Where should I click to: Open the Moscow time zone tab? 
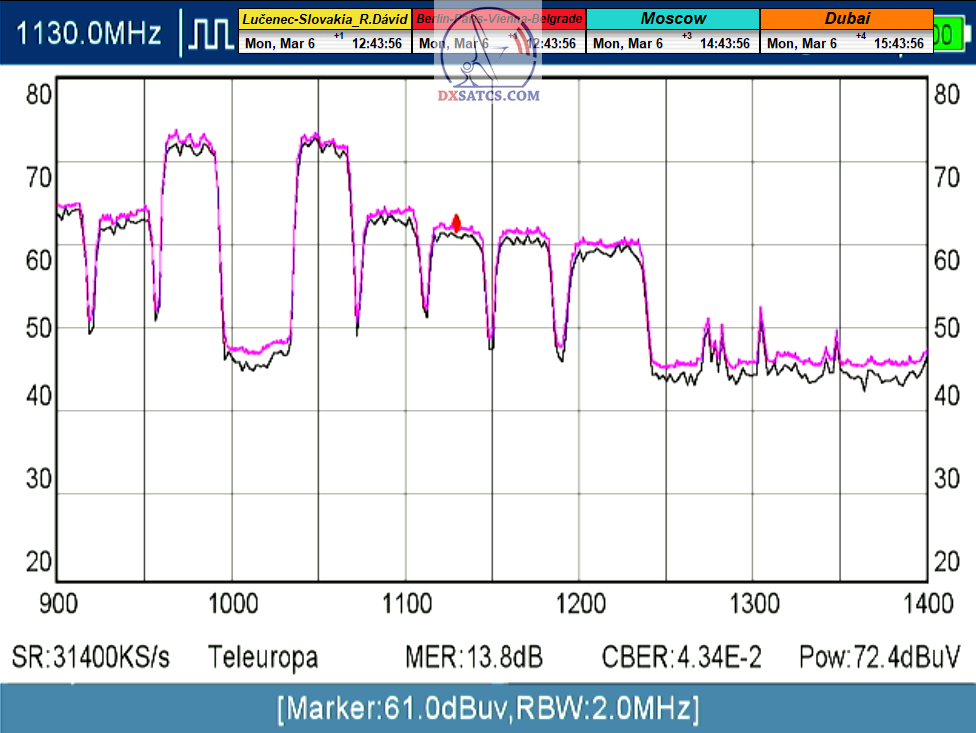[672, 19]
